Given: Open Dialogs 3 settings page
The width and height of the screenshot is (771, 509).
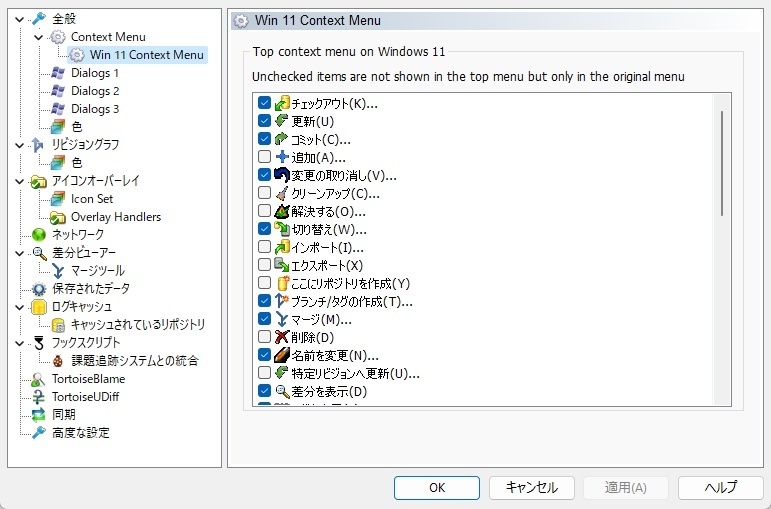Looking at the screenshot, I should tap(95, 109).
